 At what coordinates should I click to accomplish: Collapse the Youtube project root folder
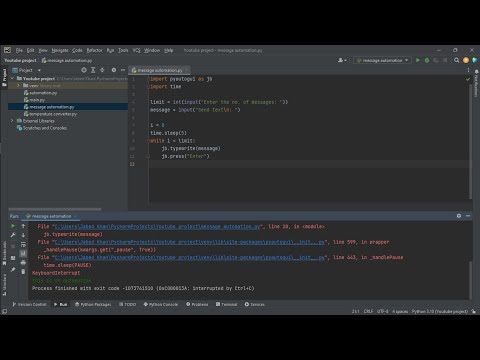point(12,78)
